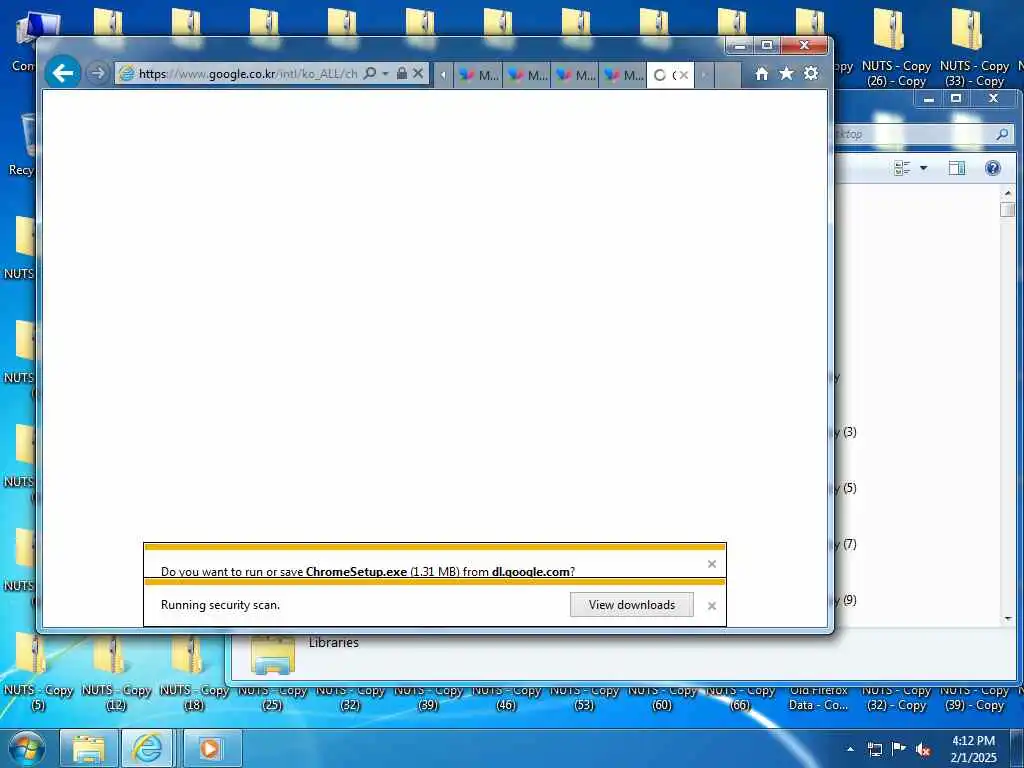The image size is (1024, 768).
Task: Click the IE forward arrow button
Action: pos(97,73)
